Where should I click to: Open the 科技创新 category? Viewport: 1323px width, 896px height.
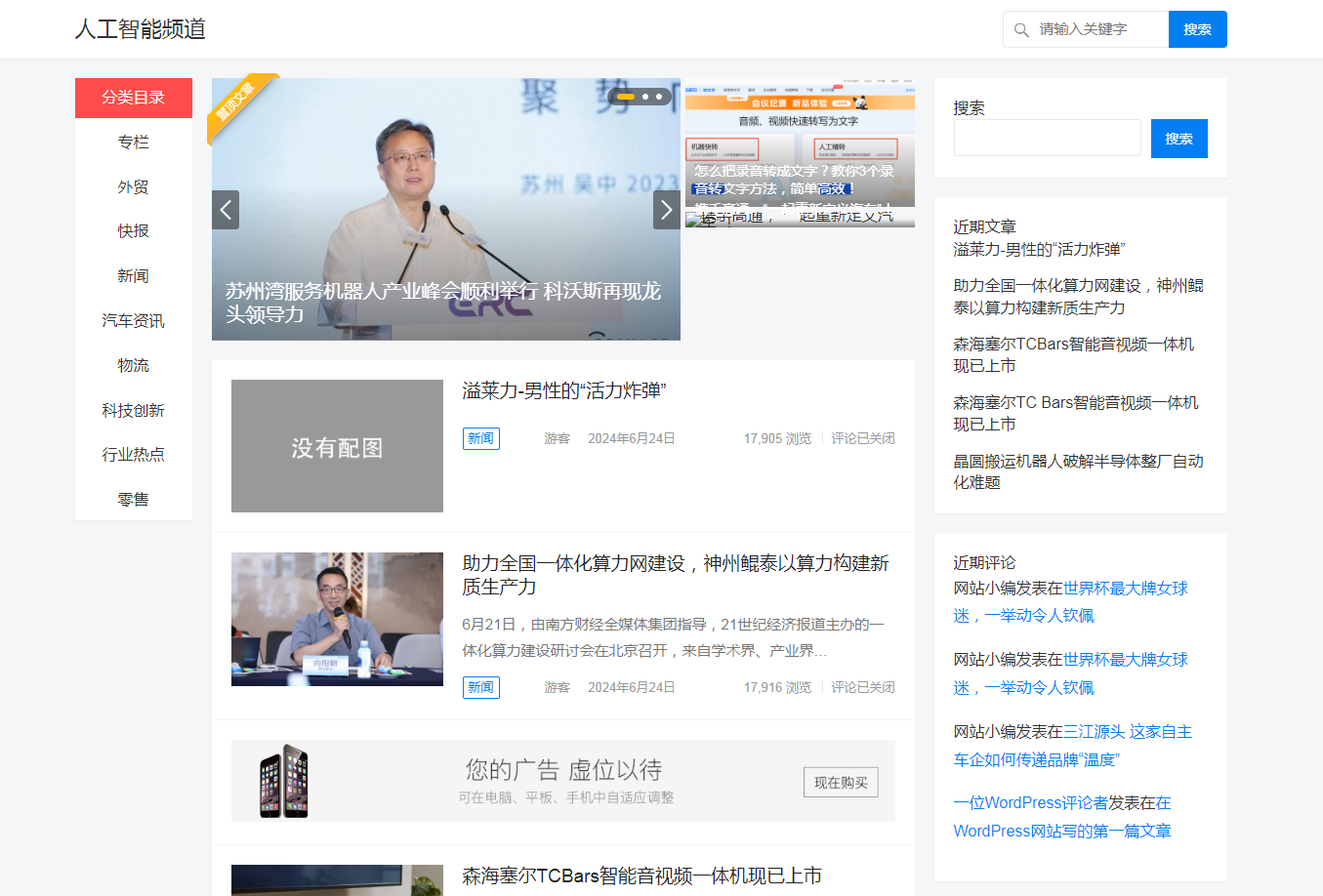pyautogui.click(x=134, y=411)
